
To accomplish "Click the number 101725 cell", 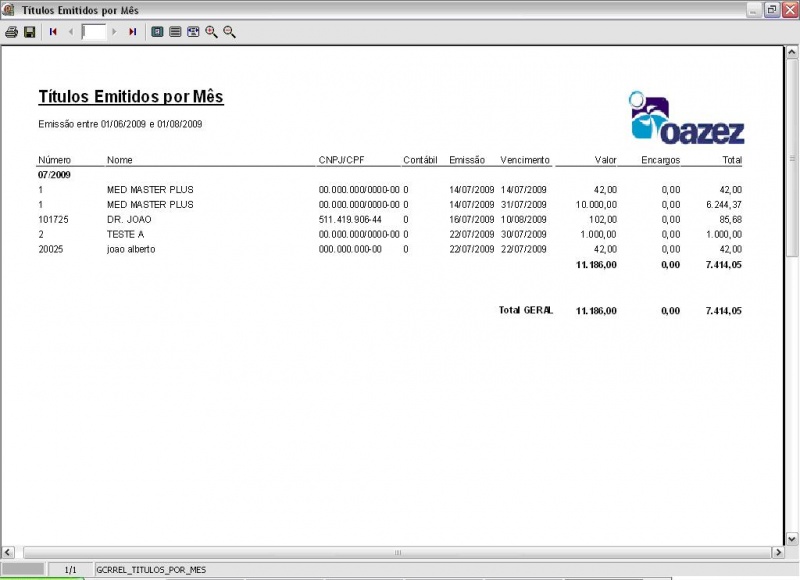I will (53, 219).
